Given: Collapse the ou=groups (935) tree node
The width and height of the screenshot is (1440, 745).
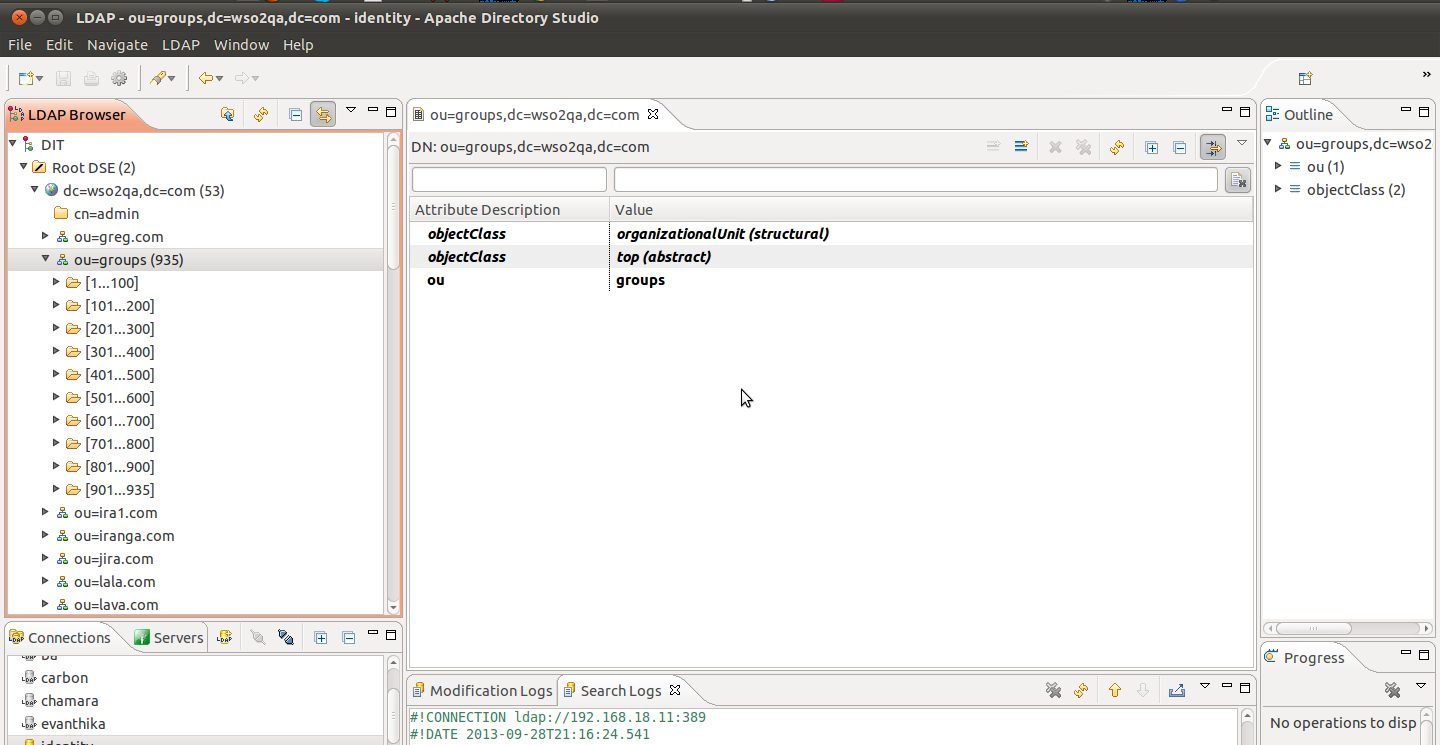Looking at the screenshot, I should (45, 259).
